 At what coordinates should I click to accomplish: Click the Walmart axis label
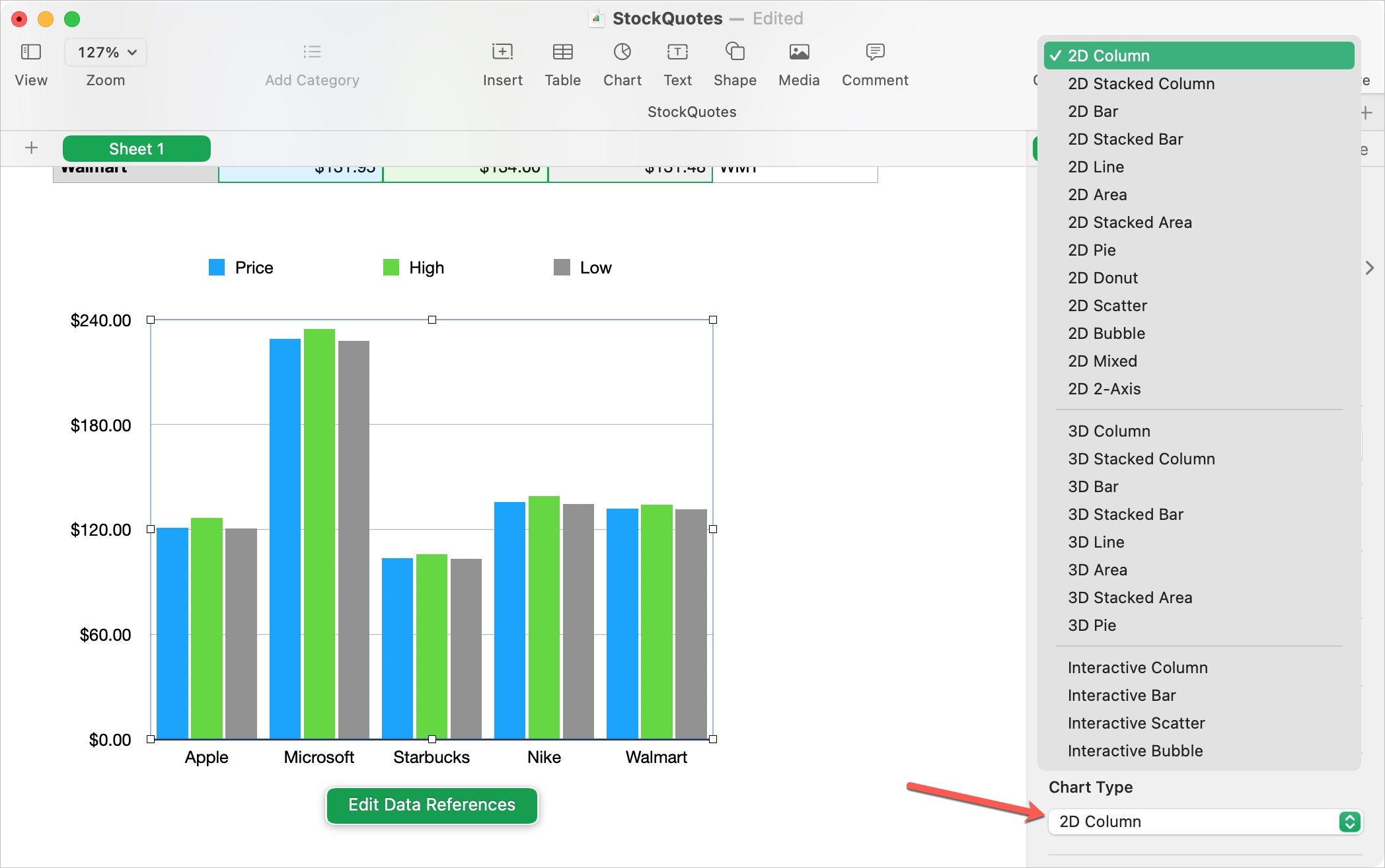click(x=656, y=757)
